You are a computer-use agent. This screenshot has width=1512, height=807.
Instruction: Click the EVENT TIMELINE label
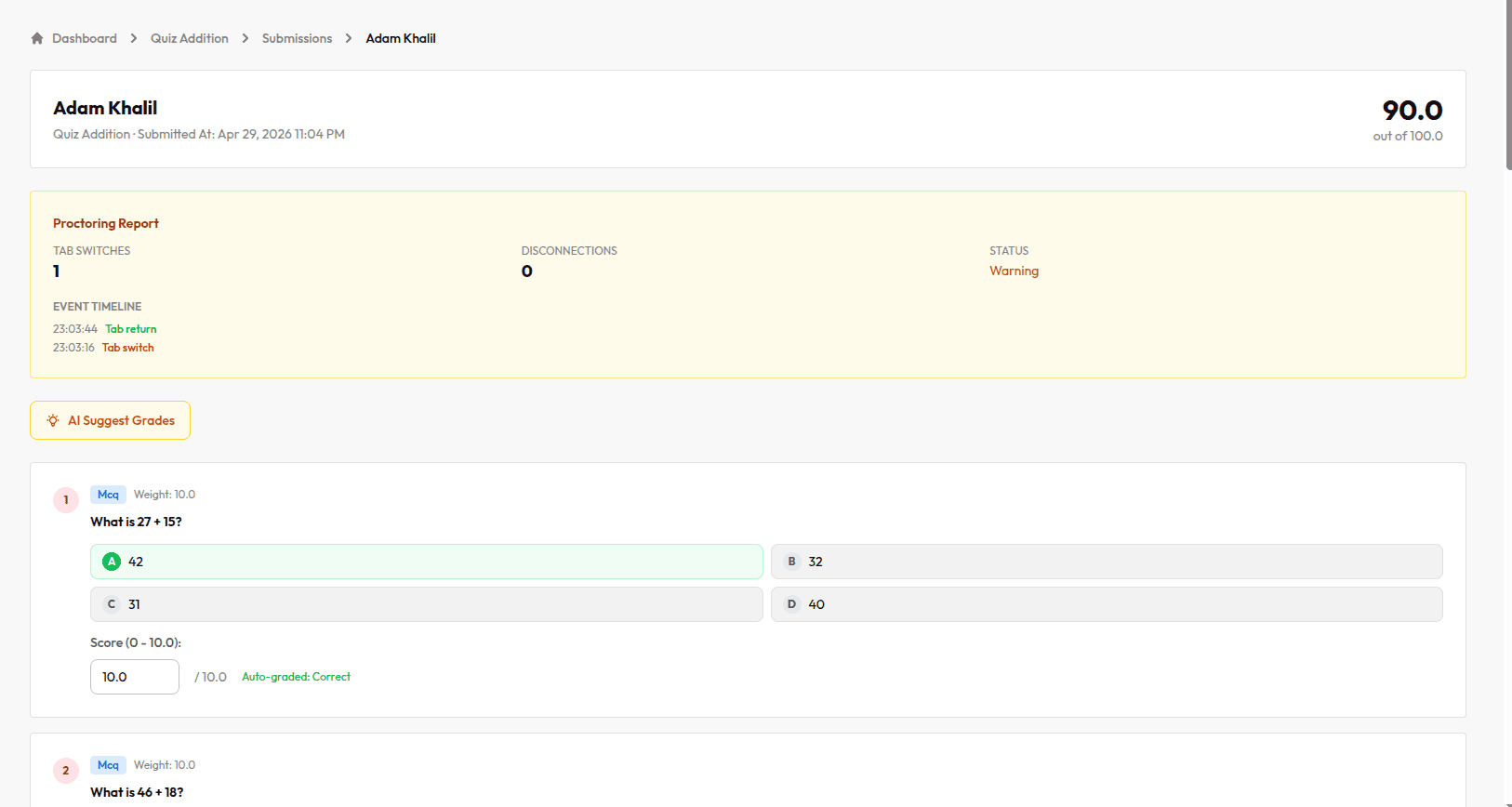click(98, 307)
